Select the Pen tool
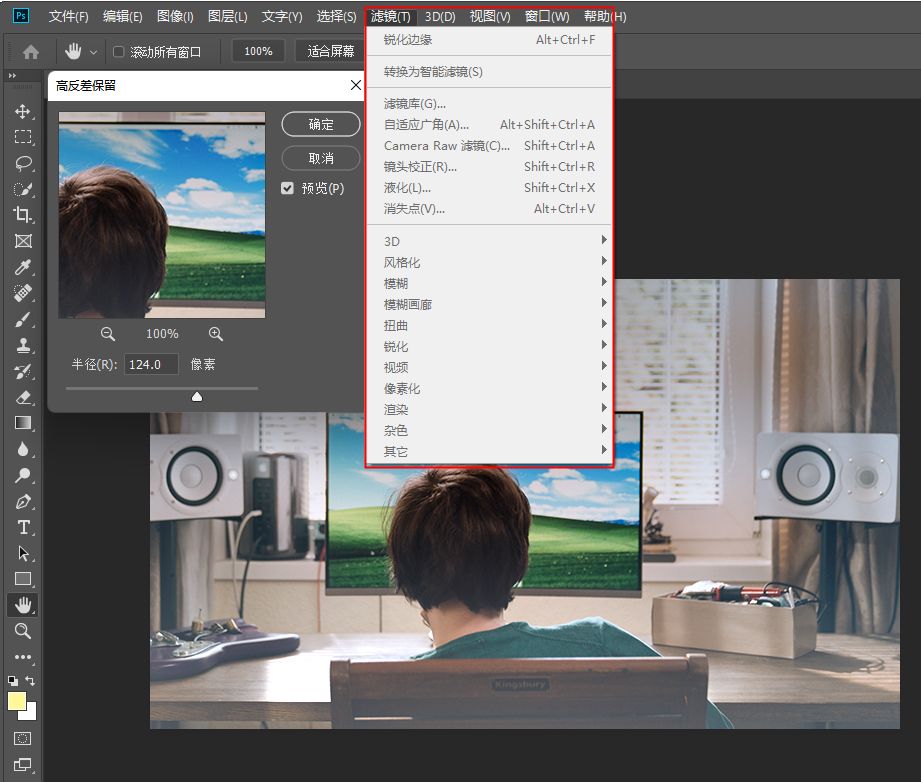 click(x=23, y=501)
